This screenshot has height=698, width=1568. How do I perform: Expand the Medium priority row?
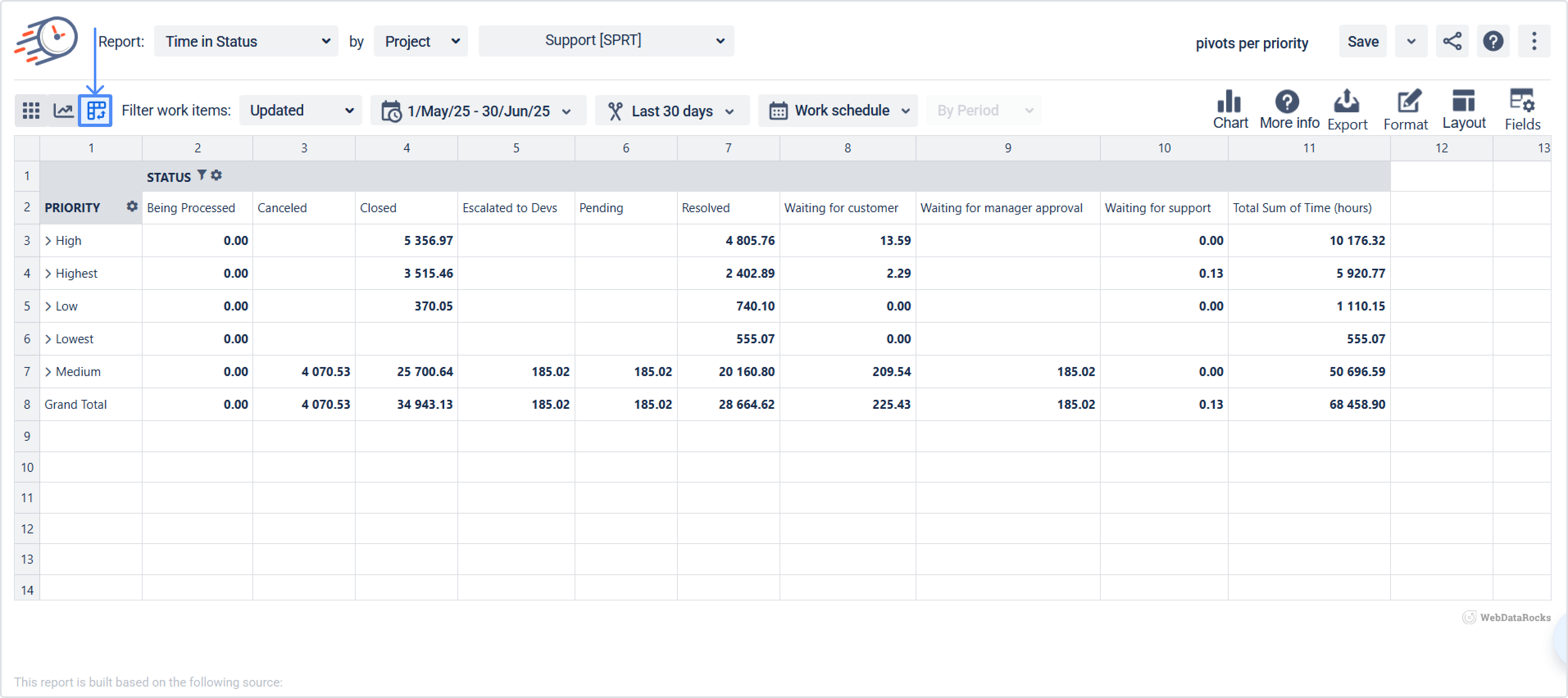pos(49,371)
